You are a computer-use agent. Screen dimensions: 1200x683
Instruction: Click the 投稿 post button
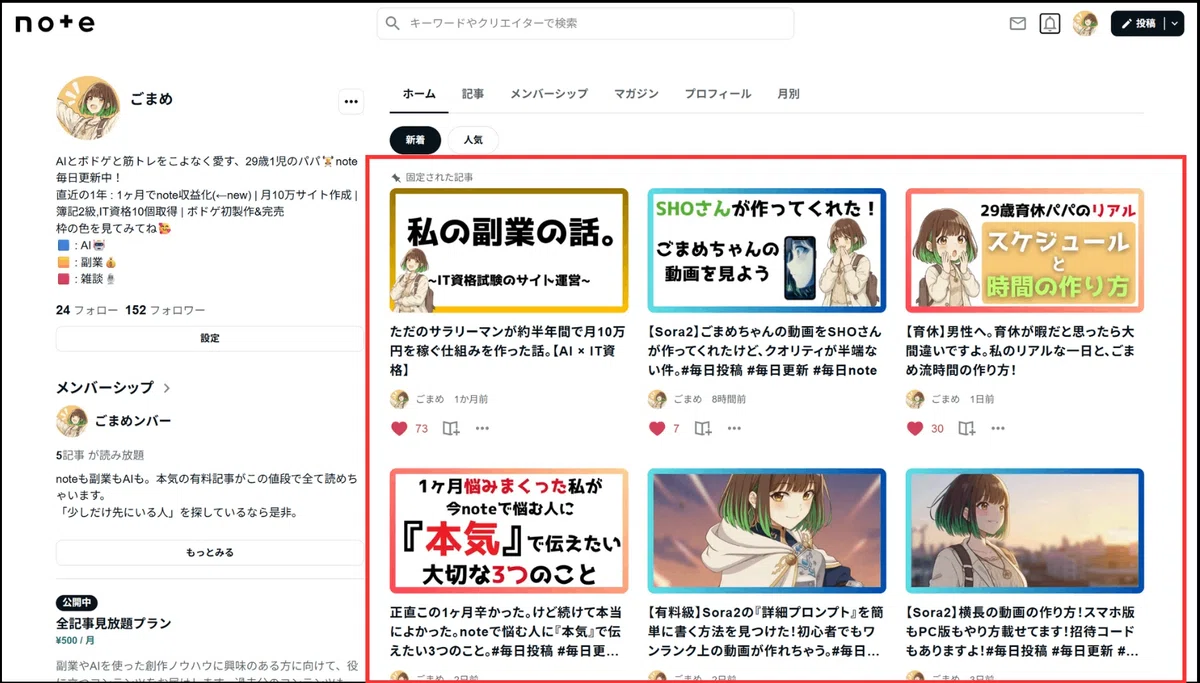pyautogui.click(x=1138, y=24)
